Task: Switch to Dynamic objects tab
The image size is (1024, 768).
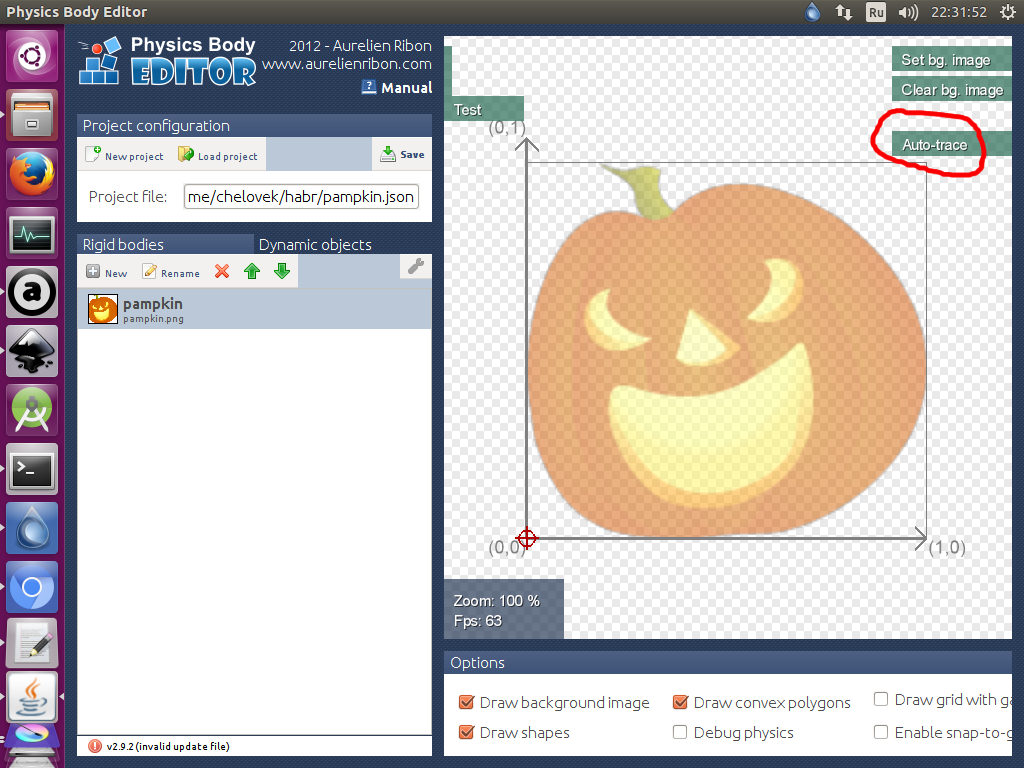Action: [315, 244]
